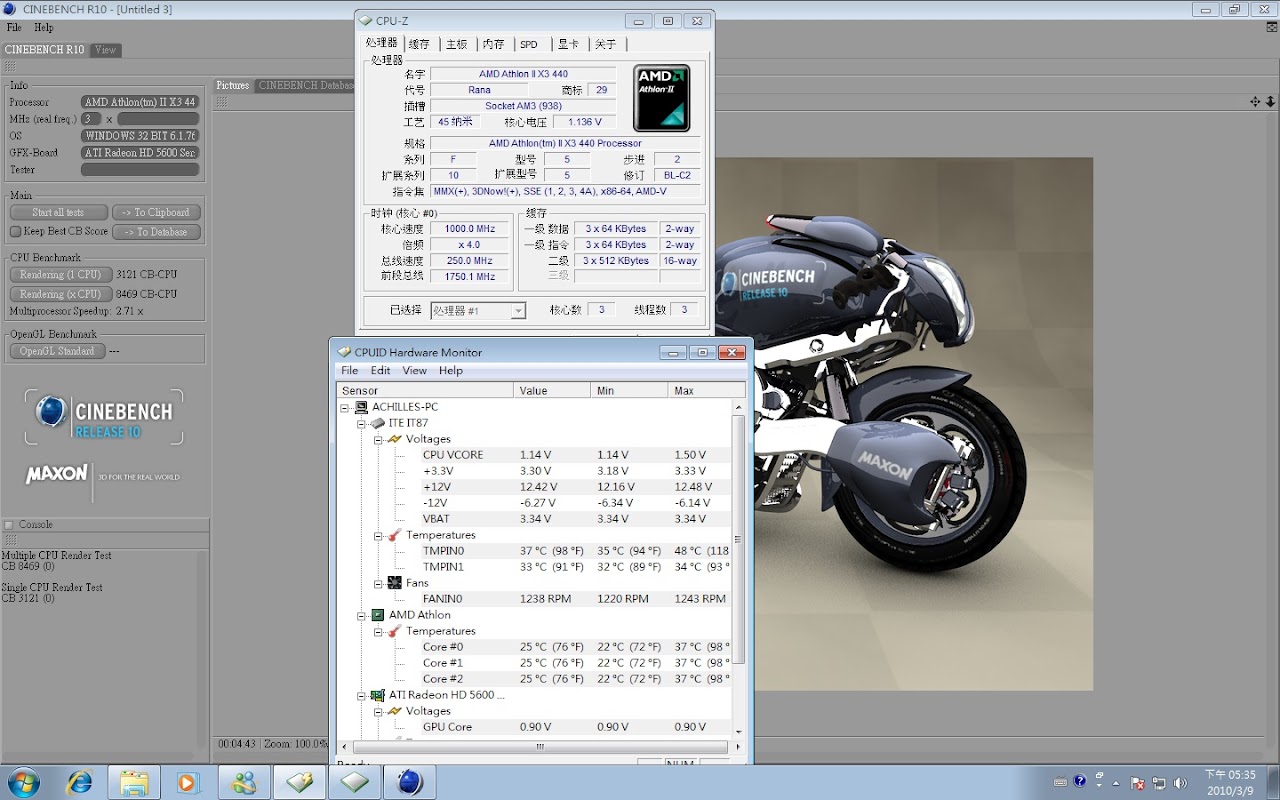Viewport: 1280px width, 800px height.
Task: Click the To Clipboard button
Action: (x=156, y=212)
